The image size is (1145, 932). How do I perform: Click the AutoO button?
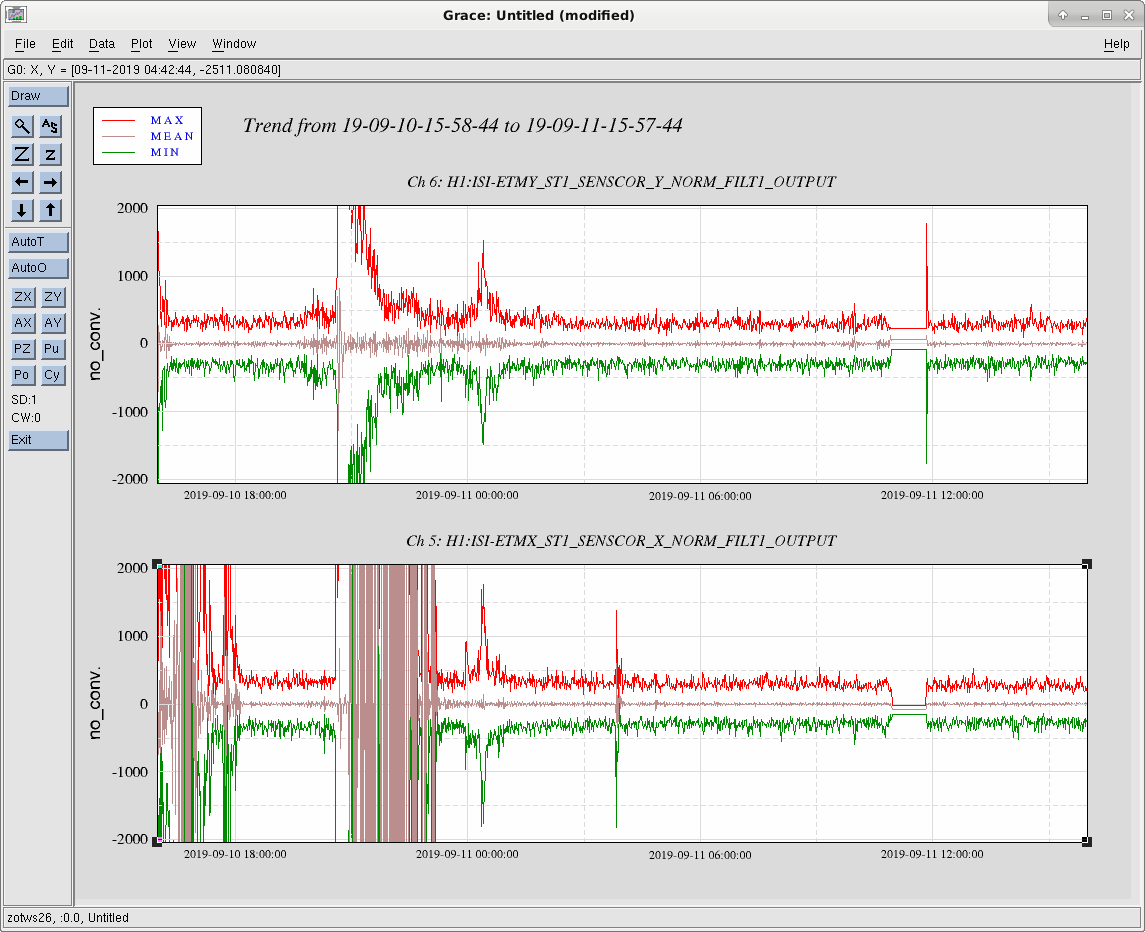point(38,268)
